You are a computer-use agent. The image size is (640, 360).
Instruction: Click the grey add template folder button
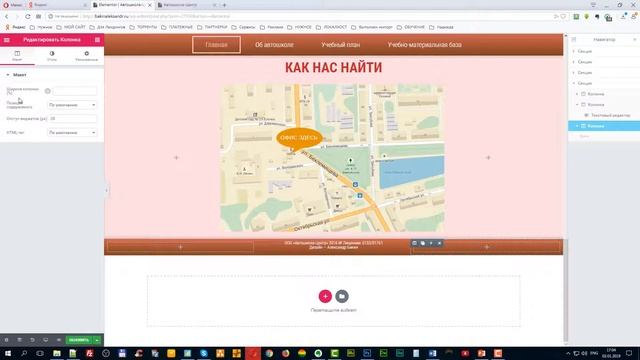(342, 296)
